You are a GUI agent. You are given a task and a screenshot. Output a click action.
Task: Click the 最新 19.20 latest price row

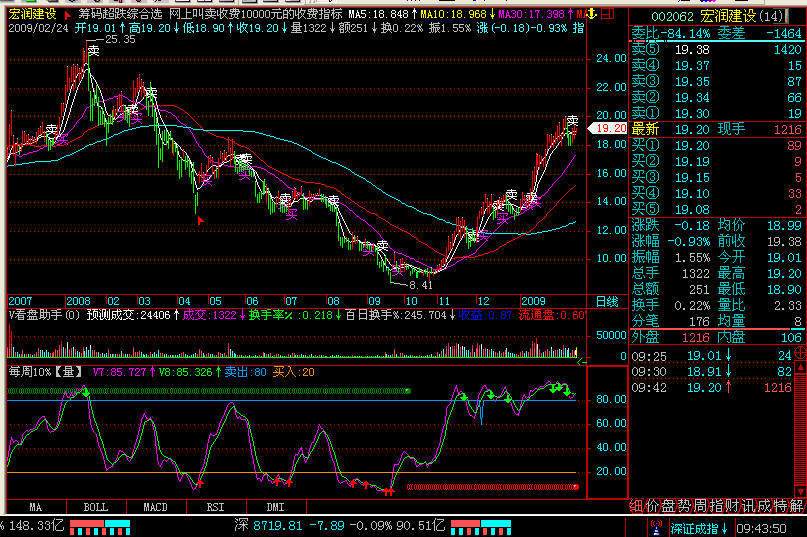point(716,129)
